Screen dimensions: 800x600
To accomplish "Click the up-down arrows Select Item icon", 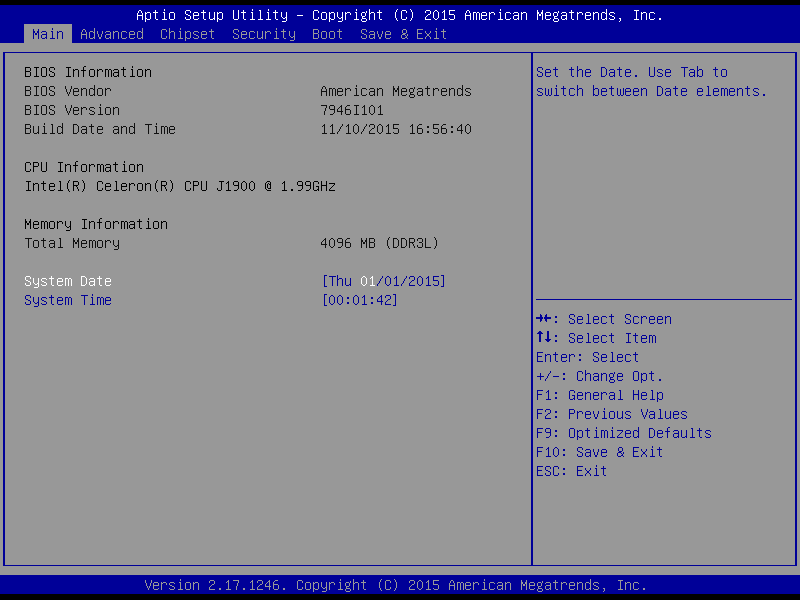I will click(x=544, y=338).
